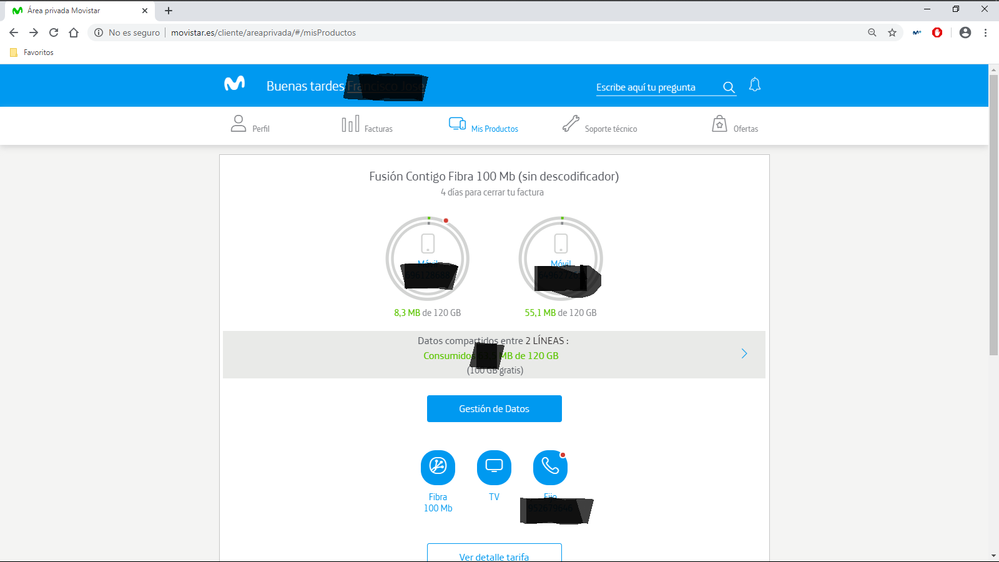This screenshot has height=562, width=999.
Task: Open the Facturas section
Action: click(x=367, y=126)
